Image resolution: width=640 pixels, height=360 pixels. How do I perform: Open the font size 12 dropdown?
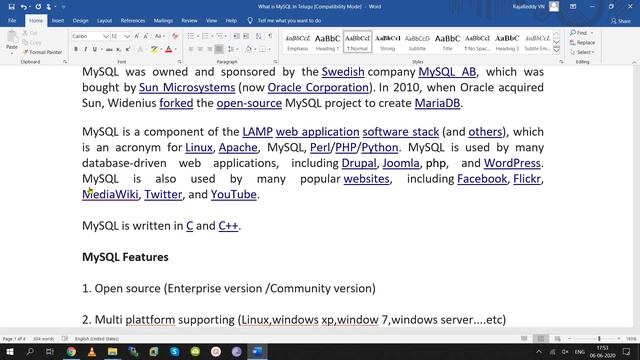pyautogui.click(x=127, y=36)
